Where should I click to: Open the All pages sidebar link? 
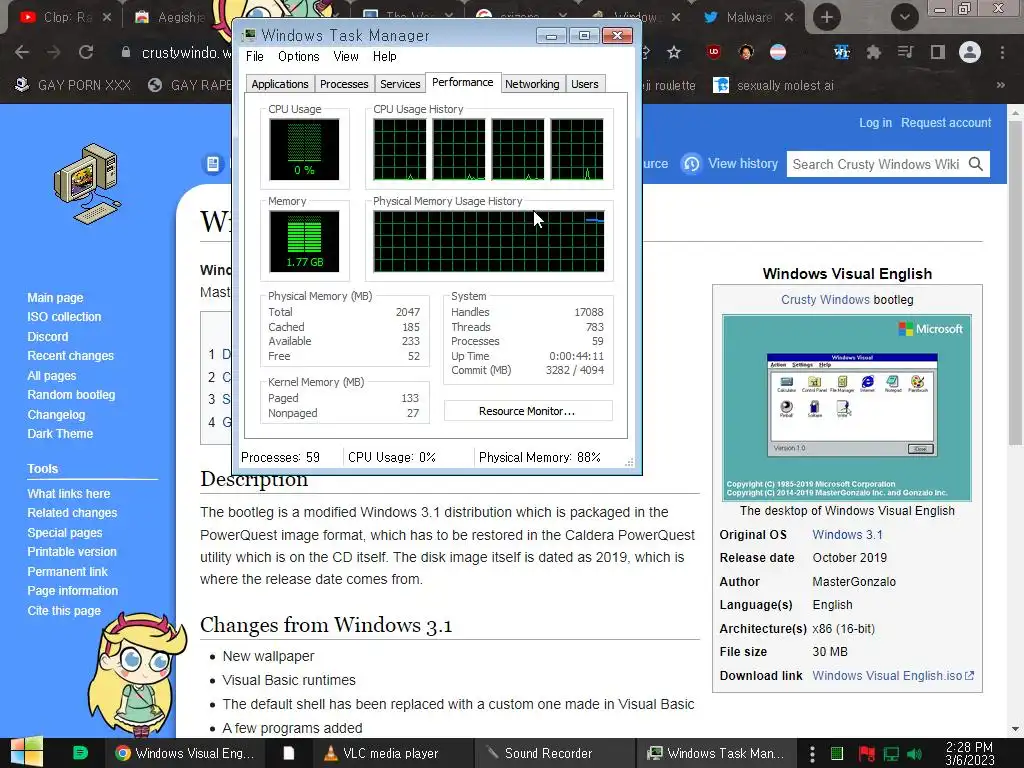[52, 376]
